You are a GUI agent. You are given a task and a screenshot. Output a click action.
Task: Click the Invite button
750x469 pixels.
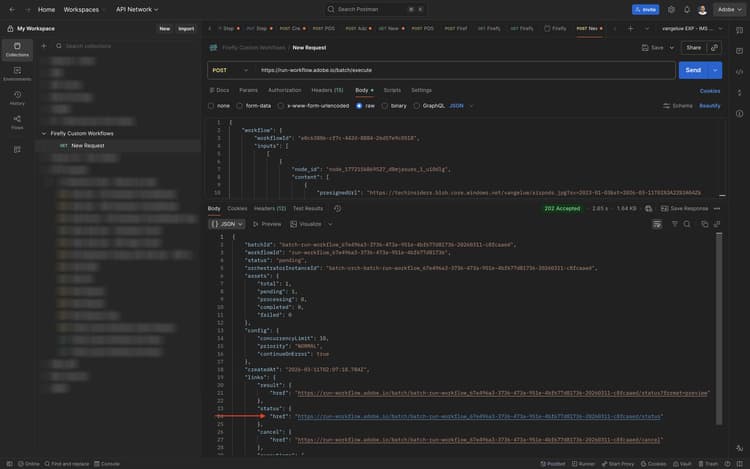(645, 10)
